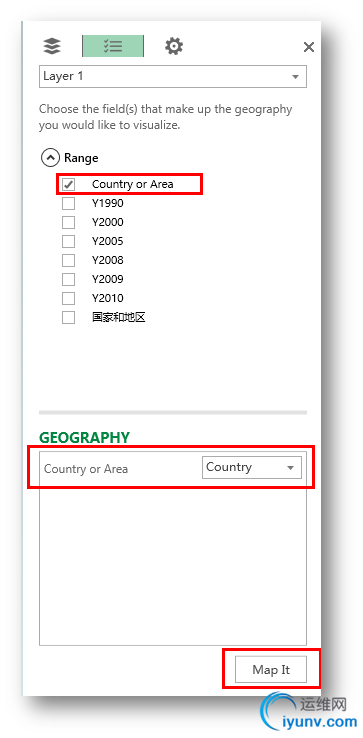Open the Layer Manager stack icon
This screenshot has height=738, width=363.
coord(52,46)
